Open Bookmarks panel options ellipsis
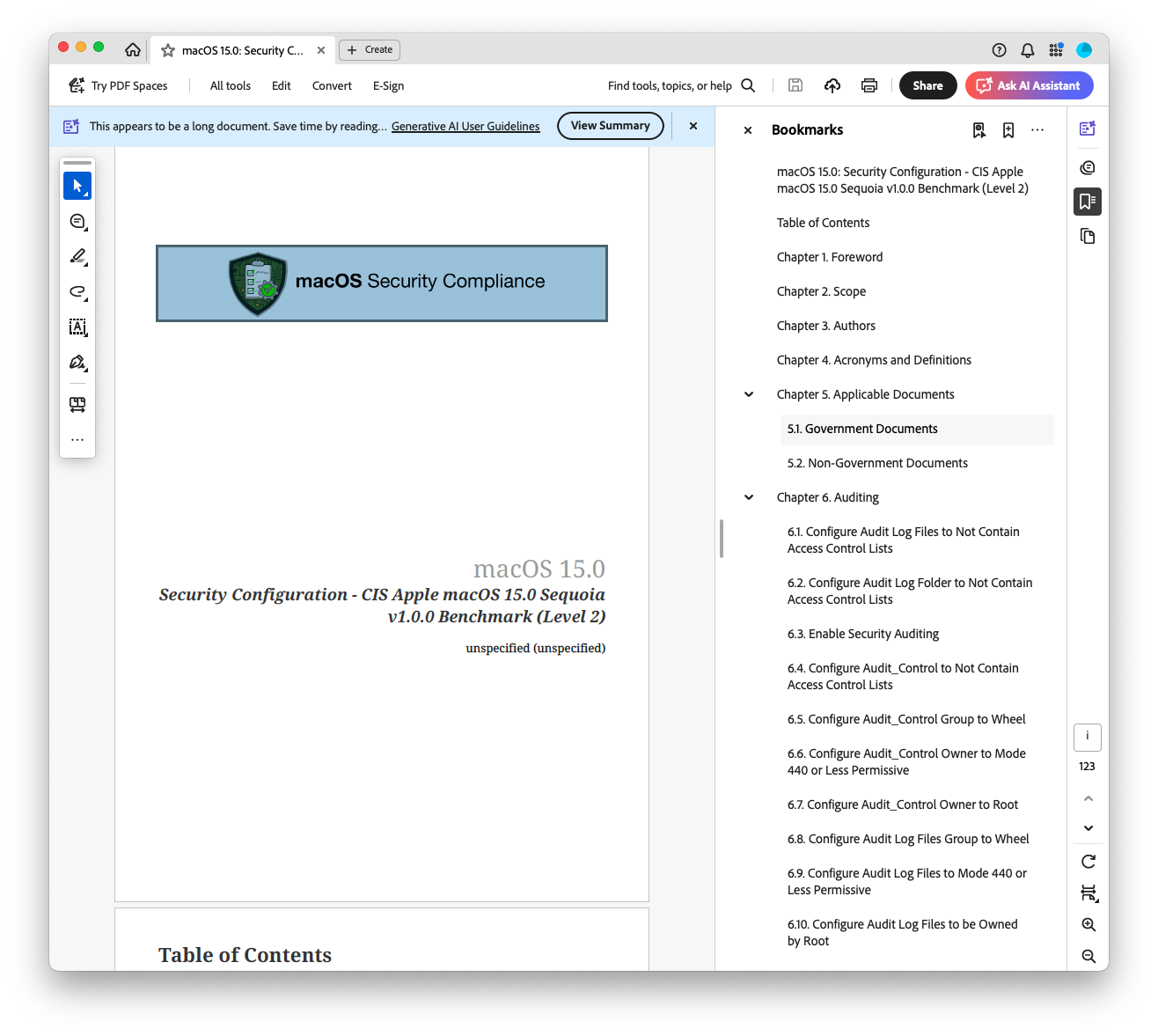The height and width of the screenshot is (1036, 1158). tap(1037, 129)
